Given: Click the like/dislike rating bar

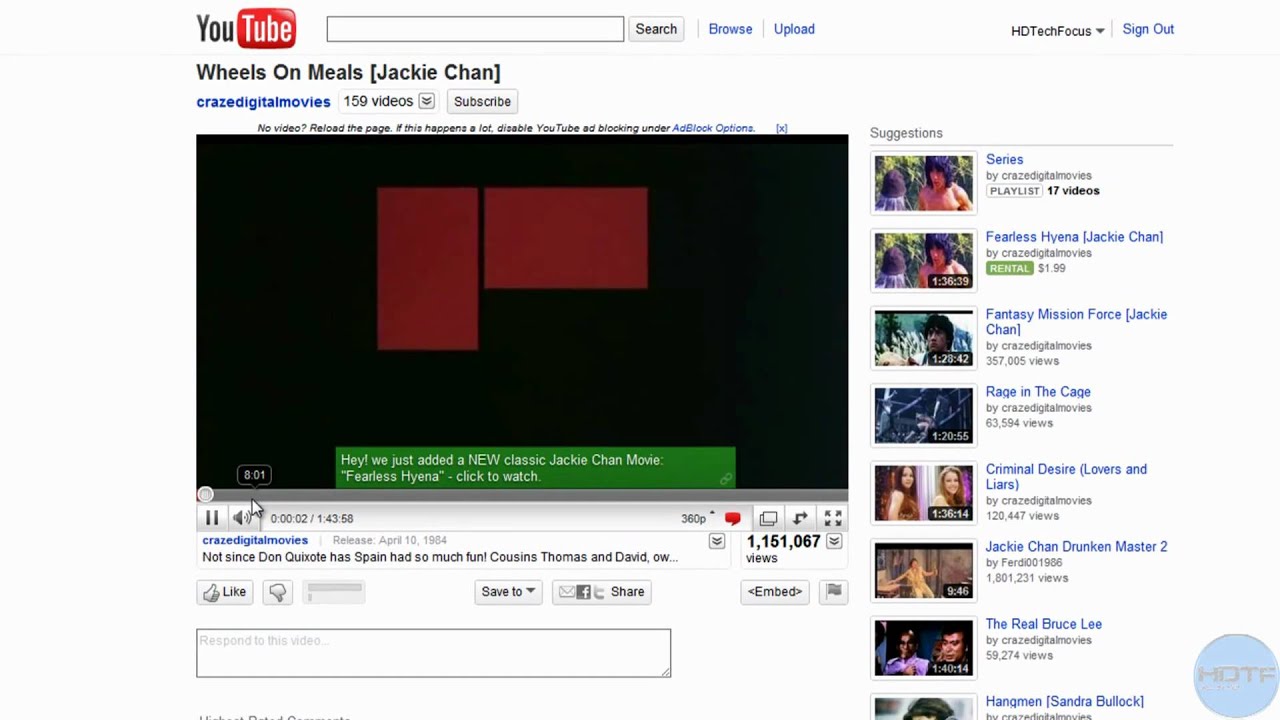Looking at the screenshot, I should click(x=334, y=592).
